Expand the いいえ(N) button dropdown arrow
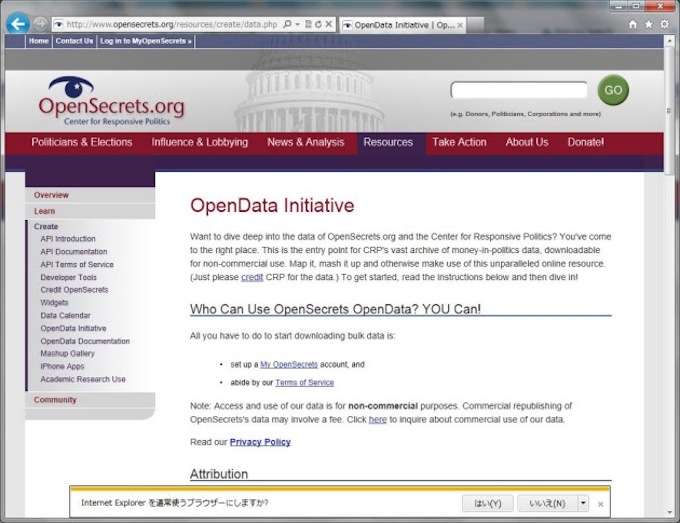The width and height of the screenshot is (680, 523). (583, 503)
